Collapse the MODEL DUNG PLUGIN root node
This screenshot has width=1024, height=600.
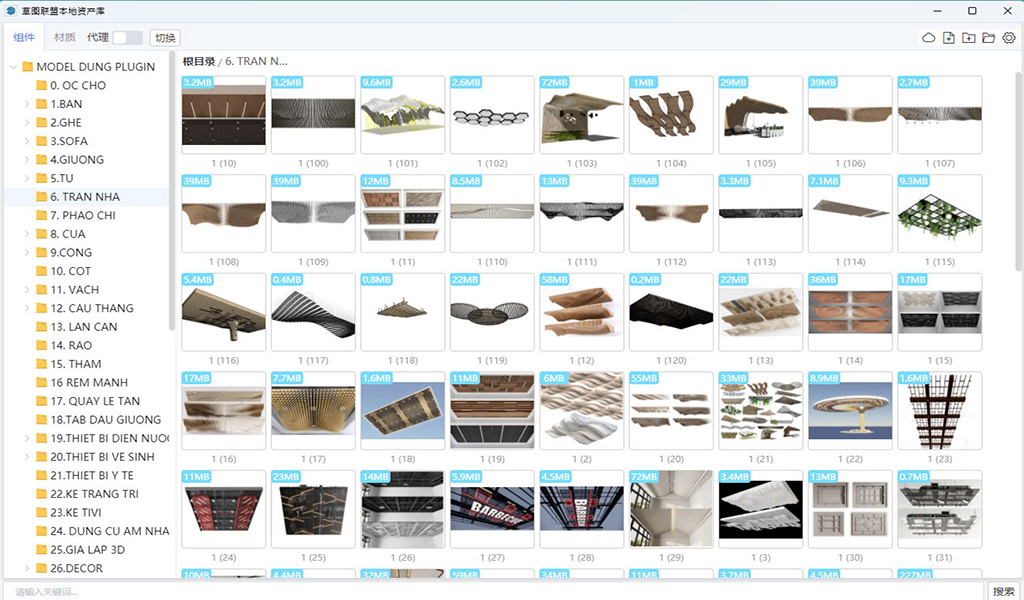click(x=13, y=67)
